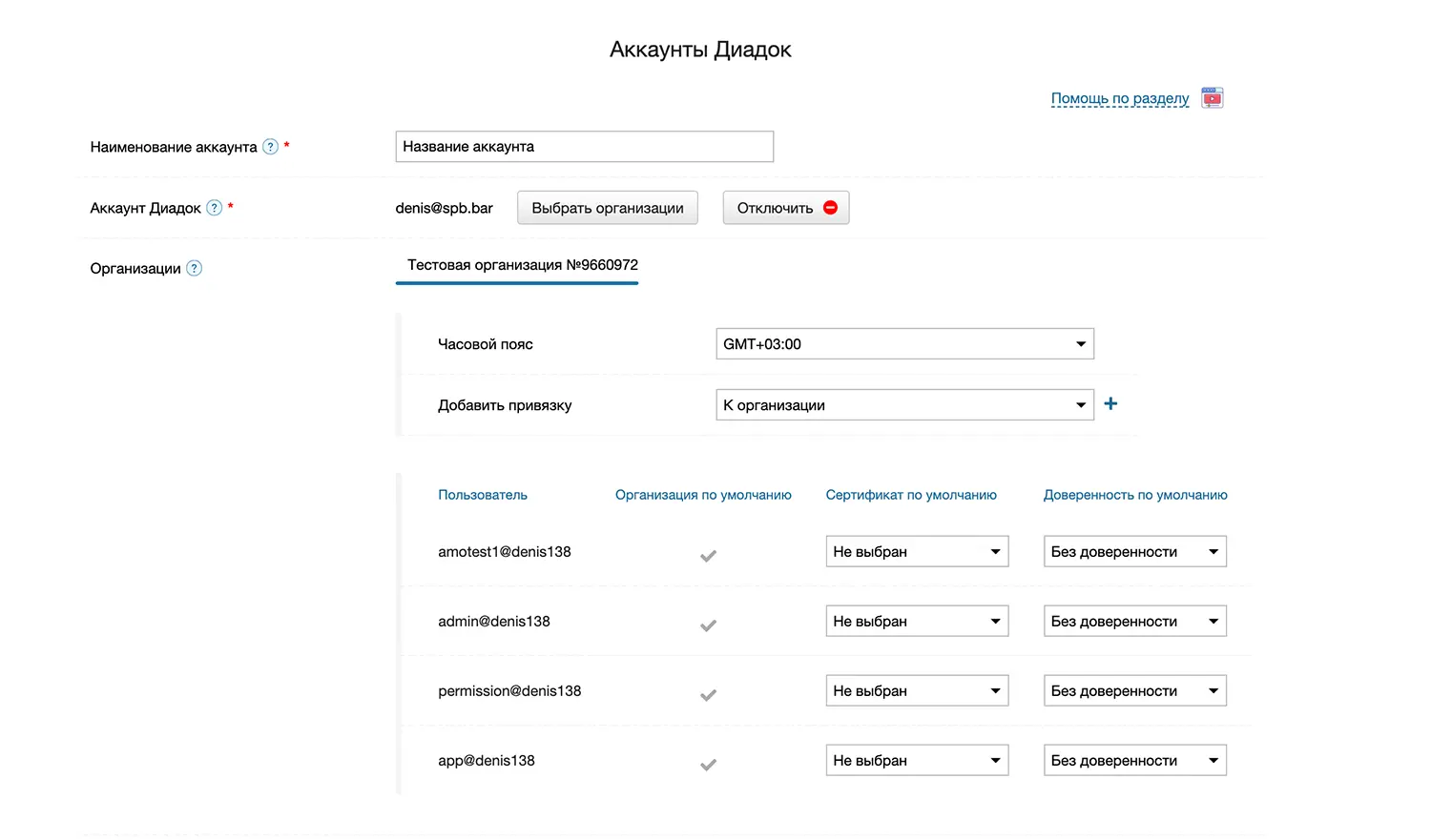Click help icon beside Аккаунт Диадок label
The height and width of the screenshot is (840, 1431).
coord(215,208)
